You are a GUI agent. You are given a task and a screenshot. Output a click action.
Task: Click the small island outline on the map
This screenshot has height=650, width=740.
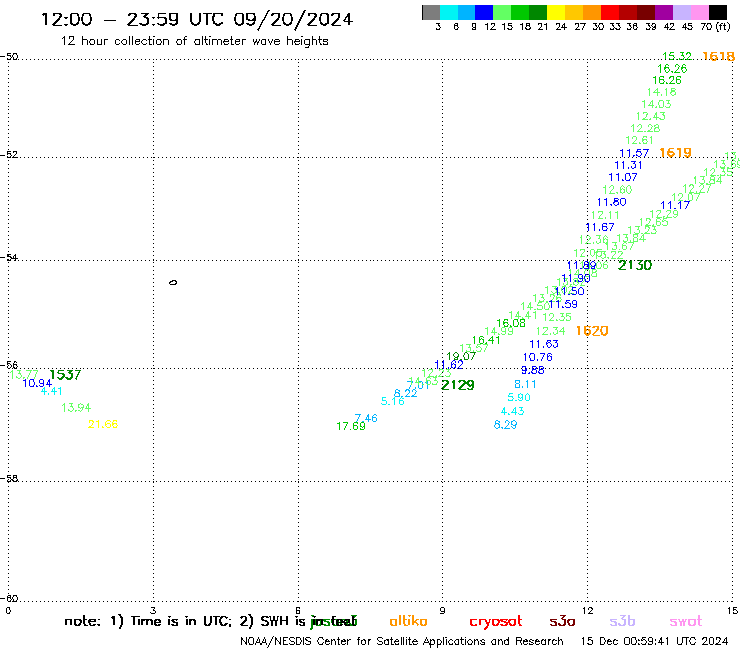(x=173, y=283)
